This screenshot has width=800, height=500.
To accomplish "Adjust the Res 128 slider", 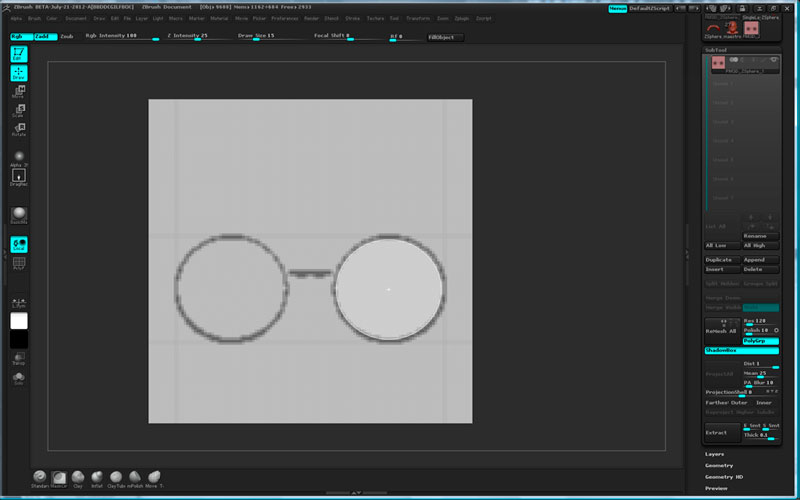I will click(760, 321).
